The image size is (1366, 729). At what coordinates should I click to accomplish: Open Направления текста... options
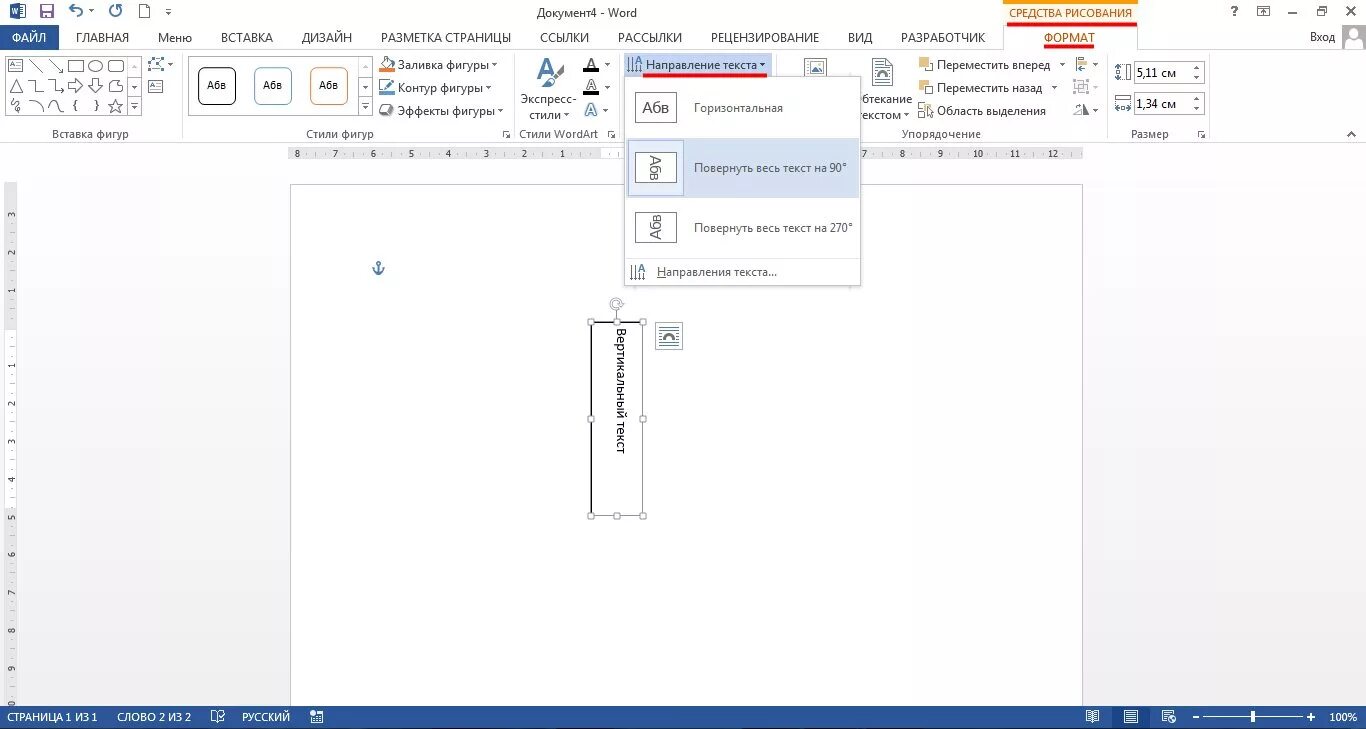coord(742,272)
